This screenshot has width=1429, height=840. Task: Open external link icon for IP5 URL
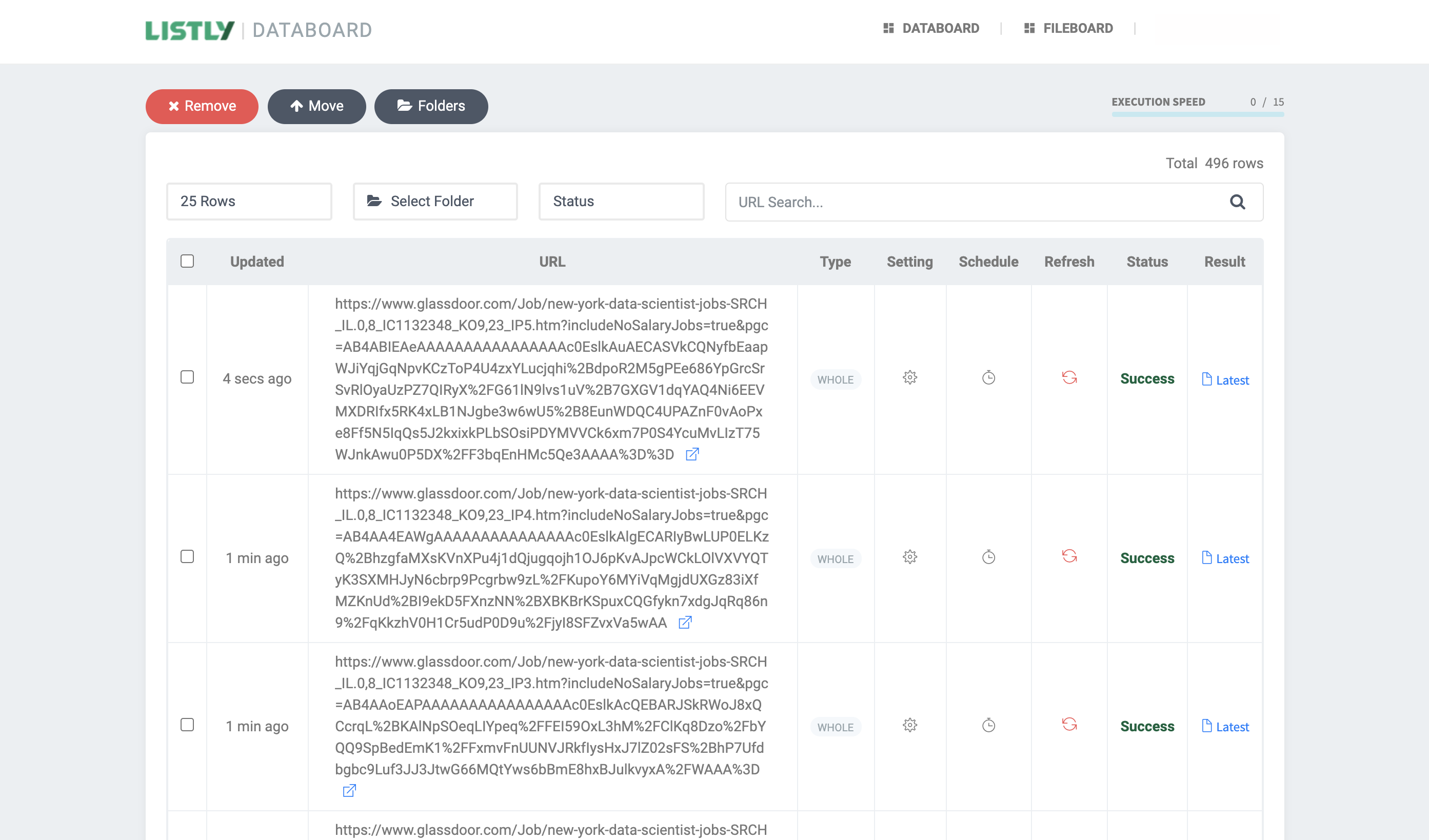692,454
